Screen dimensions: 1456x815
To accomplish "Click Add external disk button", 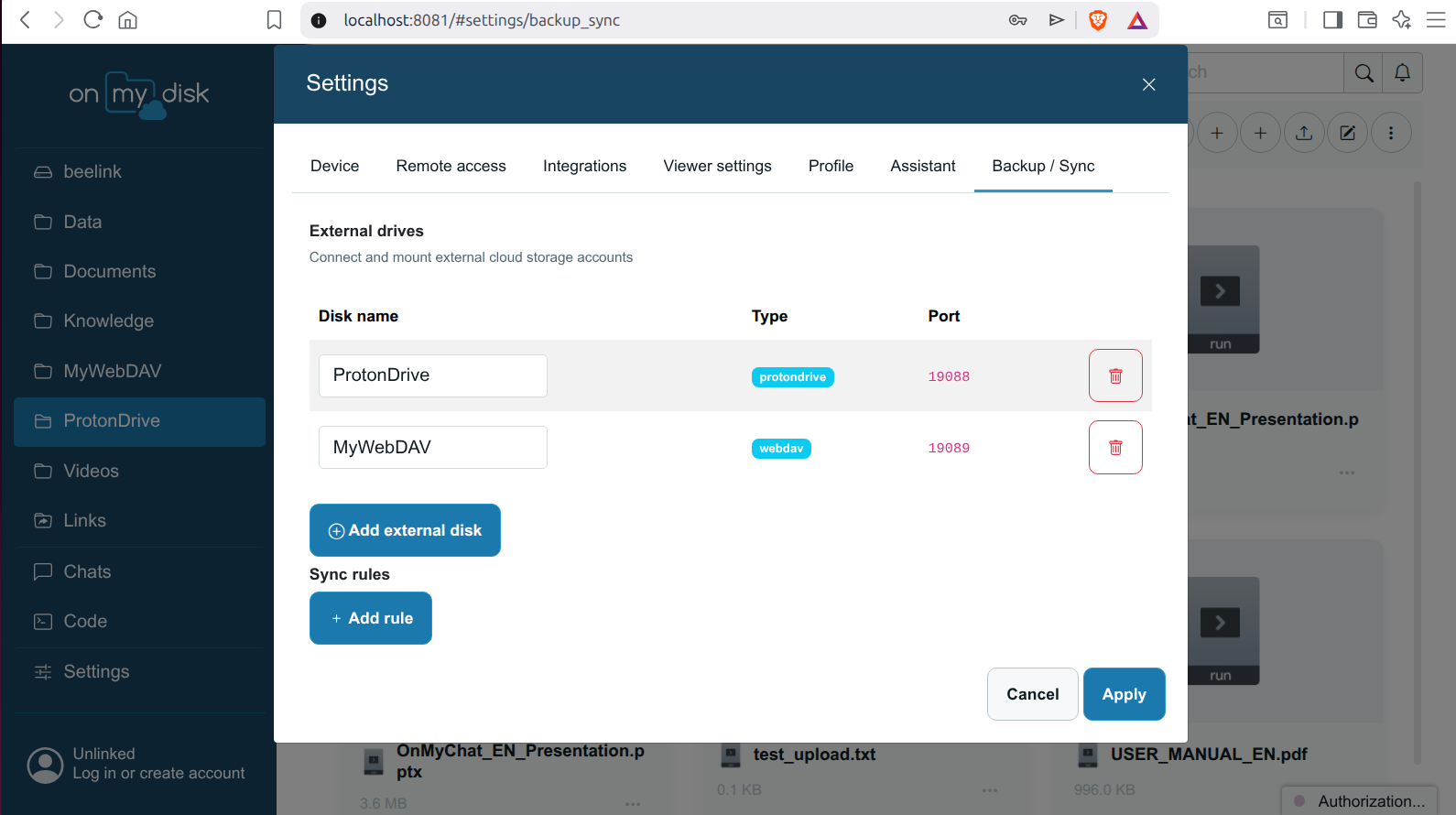I will tap(405, 530).
